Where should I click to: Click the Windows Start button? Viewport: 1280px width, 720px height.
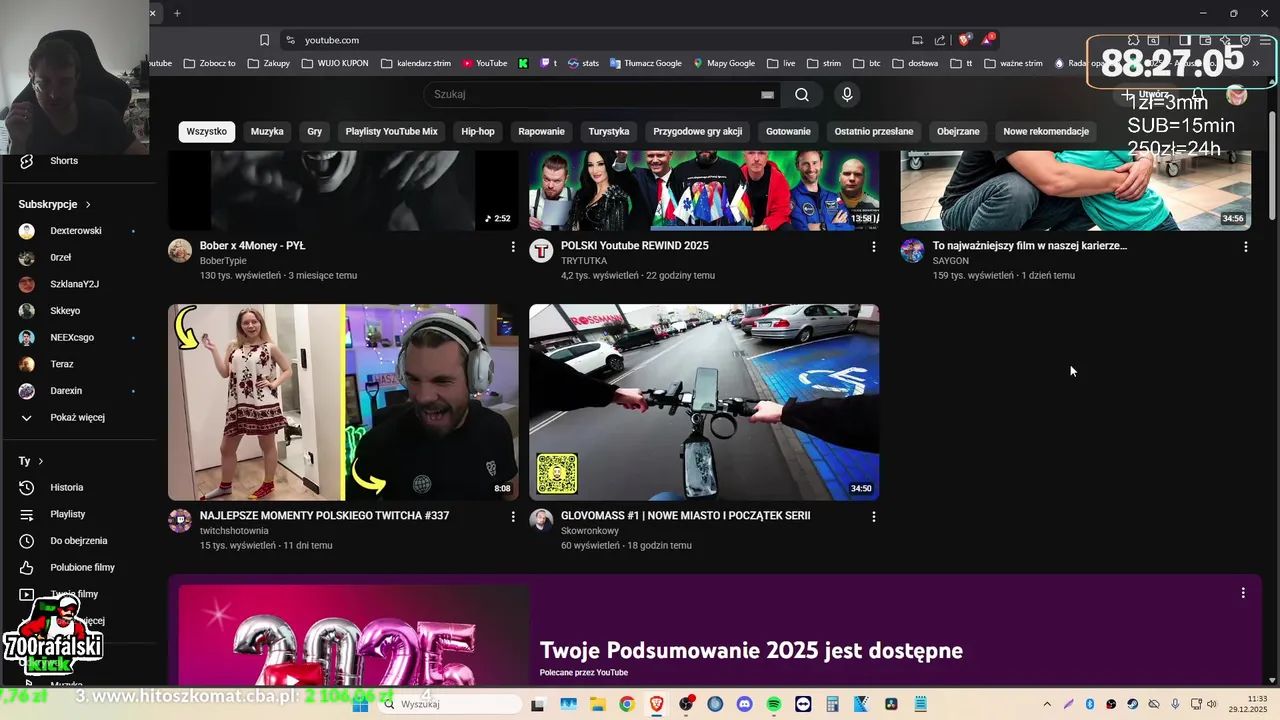361,704
